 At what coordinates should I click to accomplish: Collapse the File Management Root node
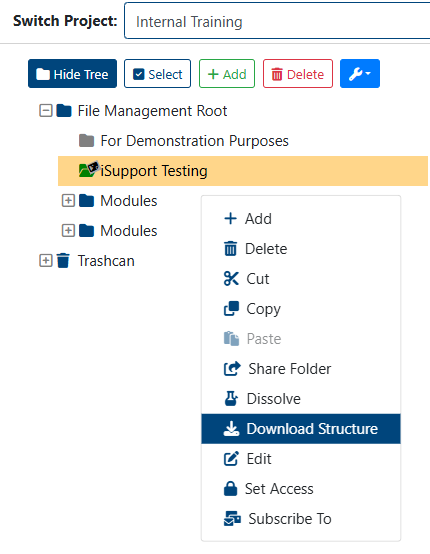tap(46, 111)
